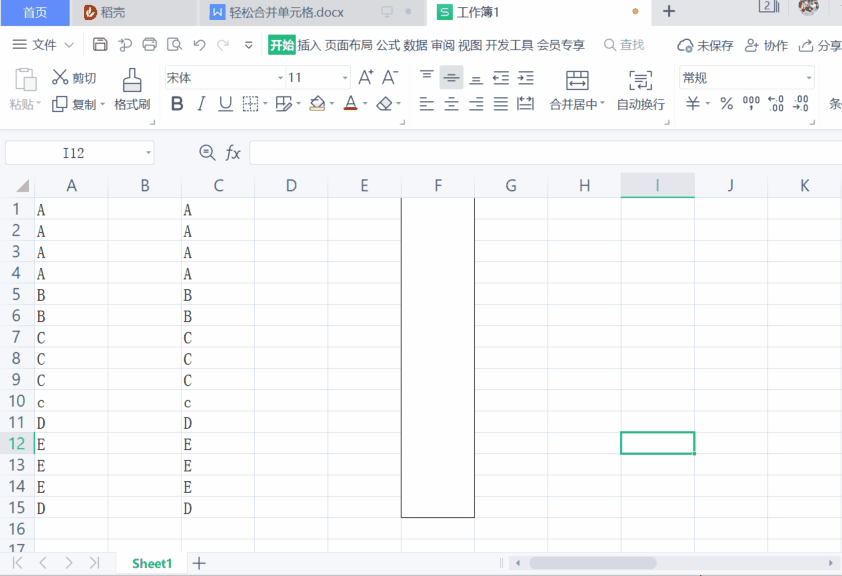This screenshot has height=576, width=842.
Task: Switch to the 轻松合并单元格.docx document tab
Action: (286, 12)
